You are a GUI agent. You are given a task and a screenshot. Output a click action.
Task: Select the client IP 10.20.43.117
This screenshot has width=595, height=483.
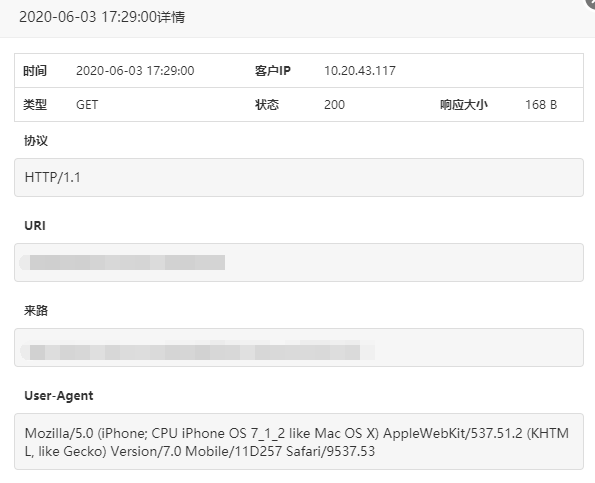click(360, 71)
